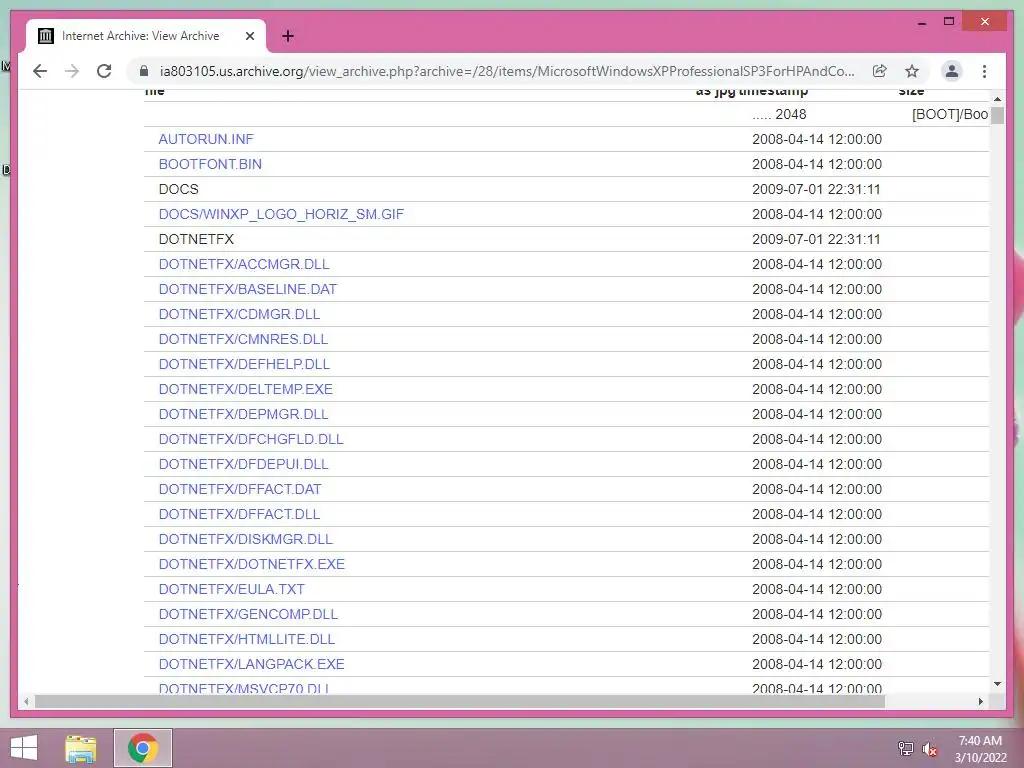Click the 2048 value in first row

click(x=791, y=114)
